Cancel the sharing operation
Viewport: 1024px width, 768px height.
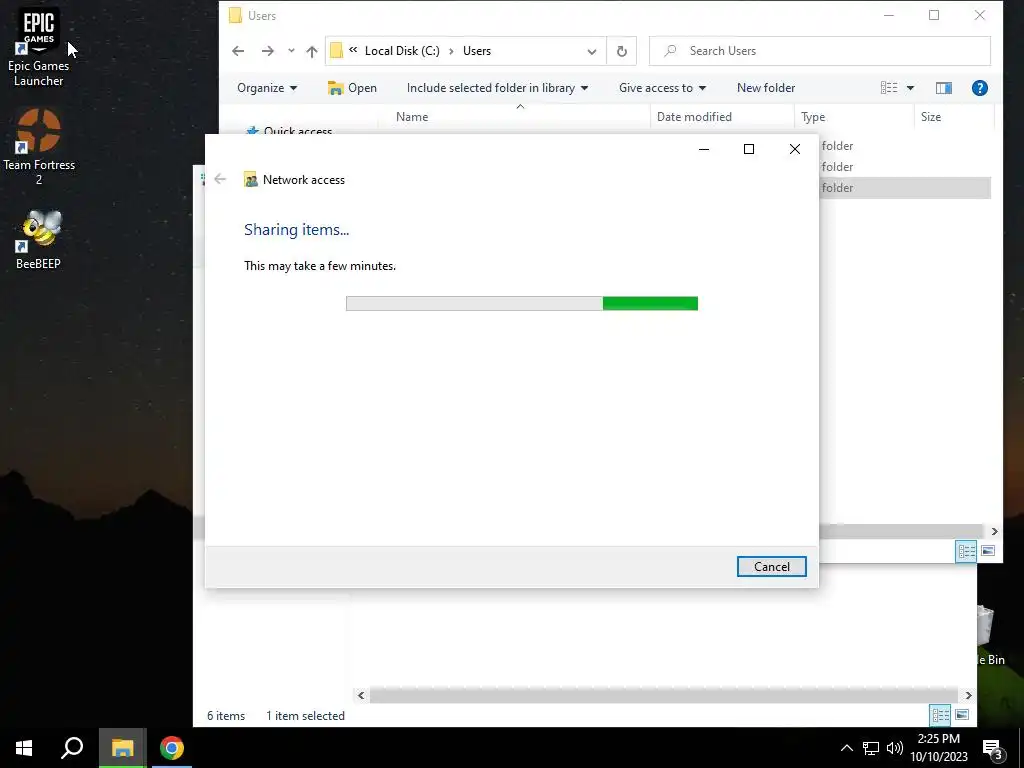[x=771, y=566]
